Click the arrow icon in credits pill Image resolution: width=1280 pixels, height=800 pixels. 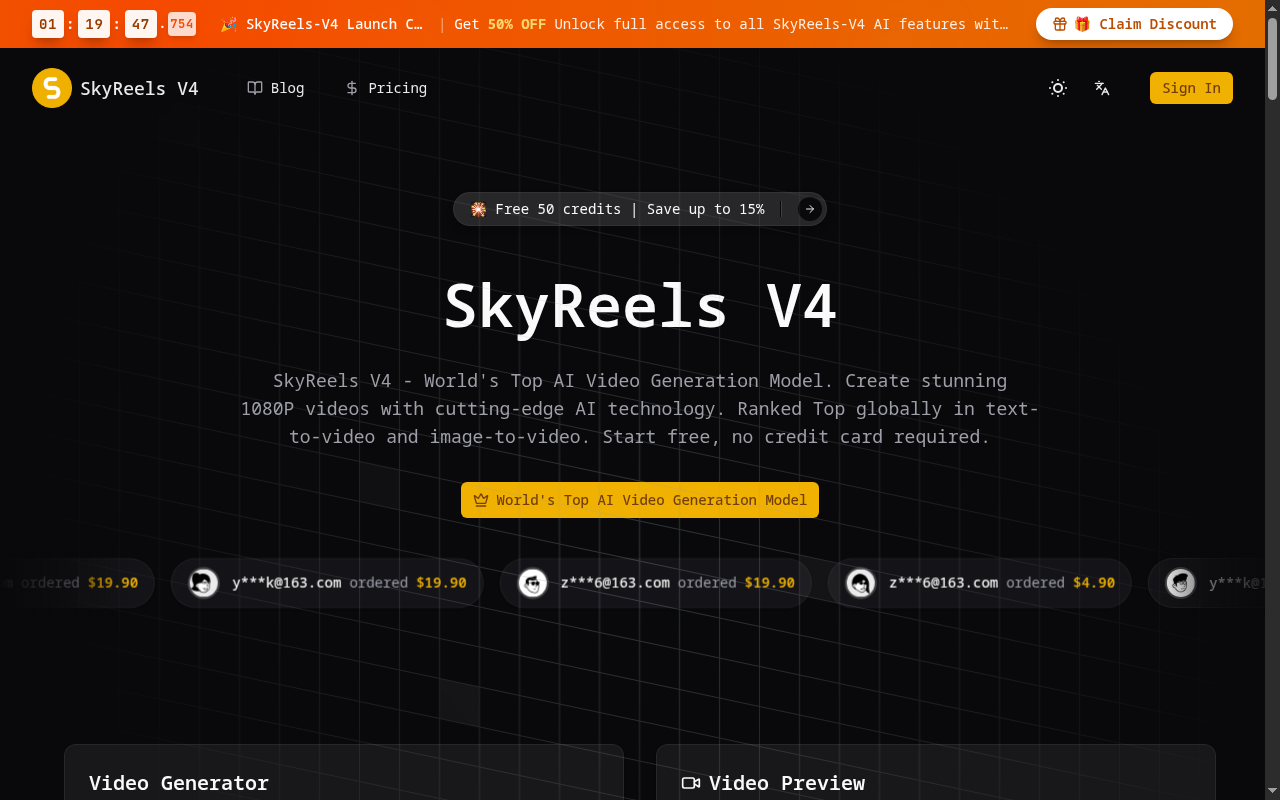tap(810, 209)
